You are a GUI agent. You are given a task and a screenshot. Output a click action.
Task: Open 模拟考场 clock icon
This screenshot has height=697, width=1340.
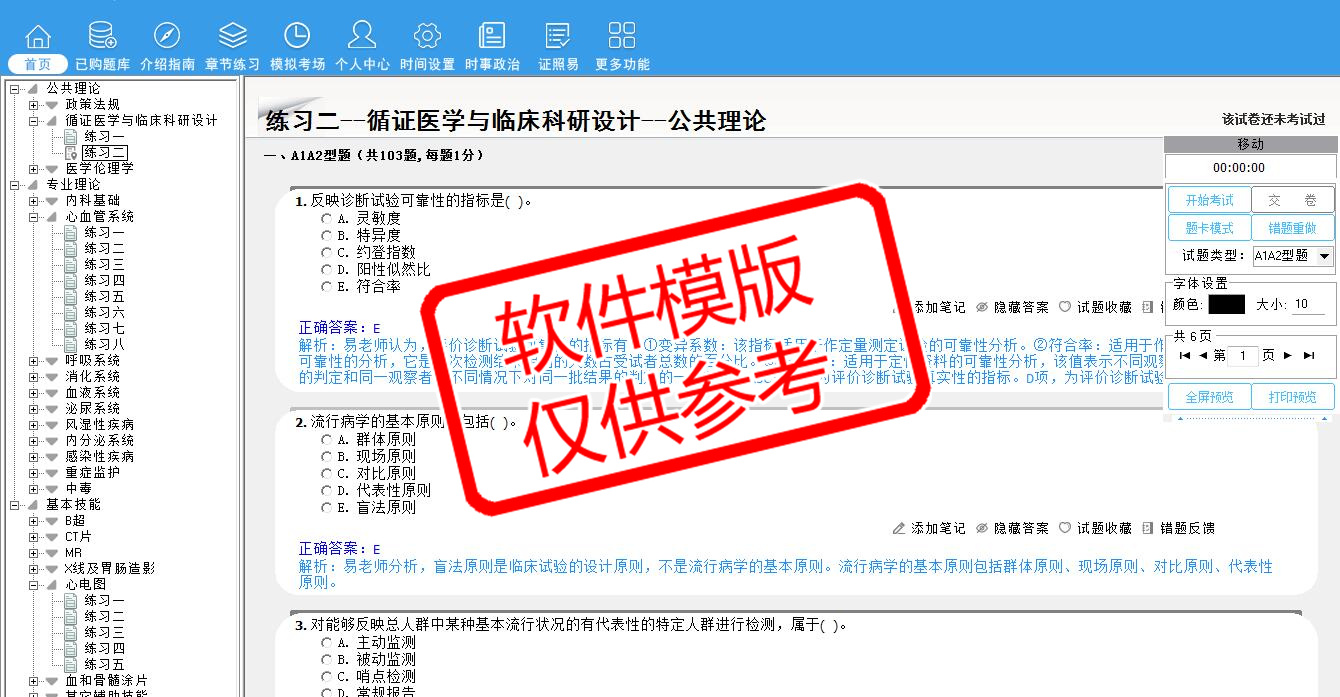coord(297,37)
